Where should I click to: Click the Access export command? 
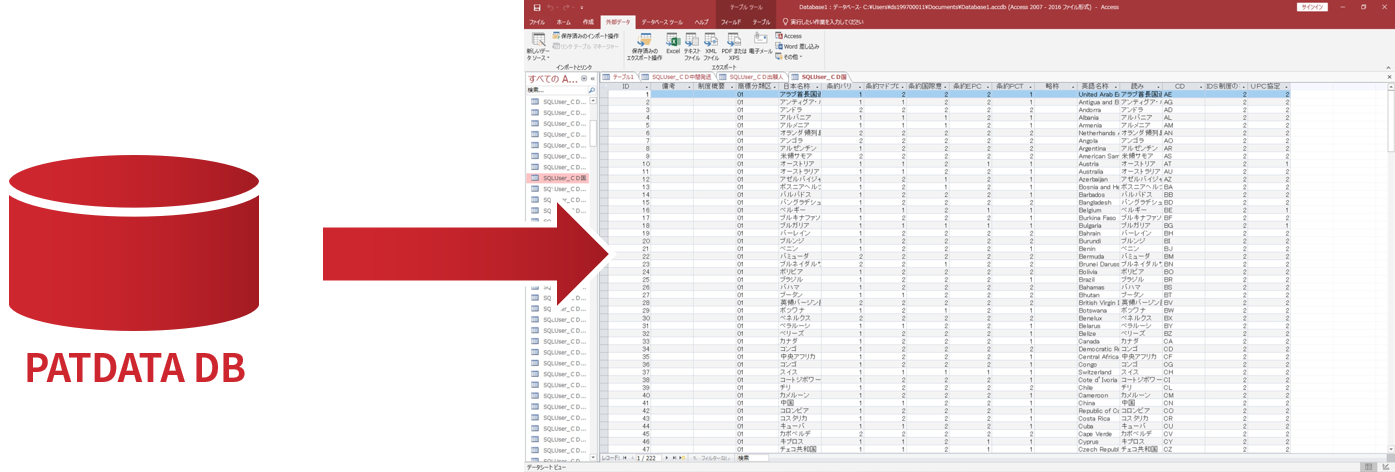point(789,36)
